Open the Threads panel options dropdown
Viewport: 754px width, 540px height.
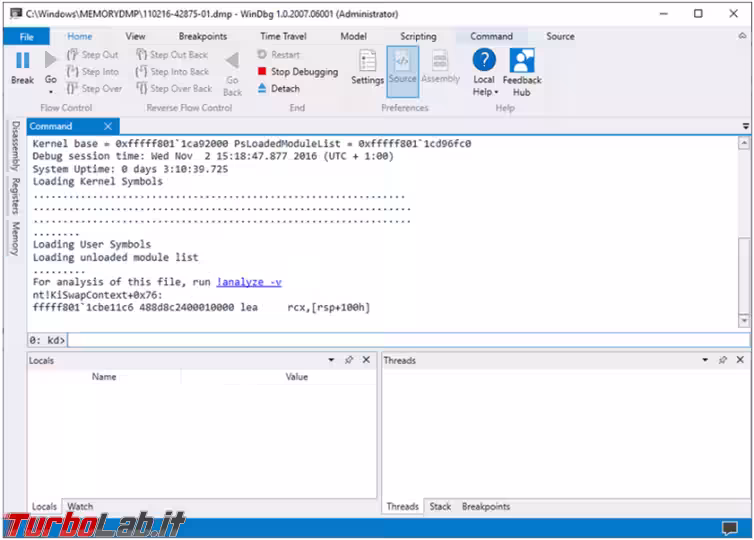[705, 360]
